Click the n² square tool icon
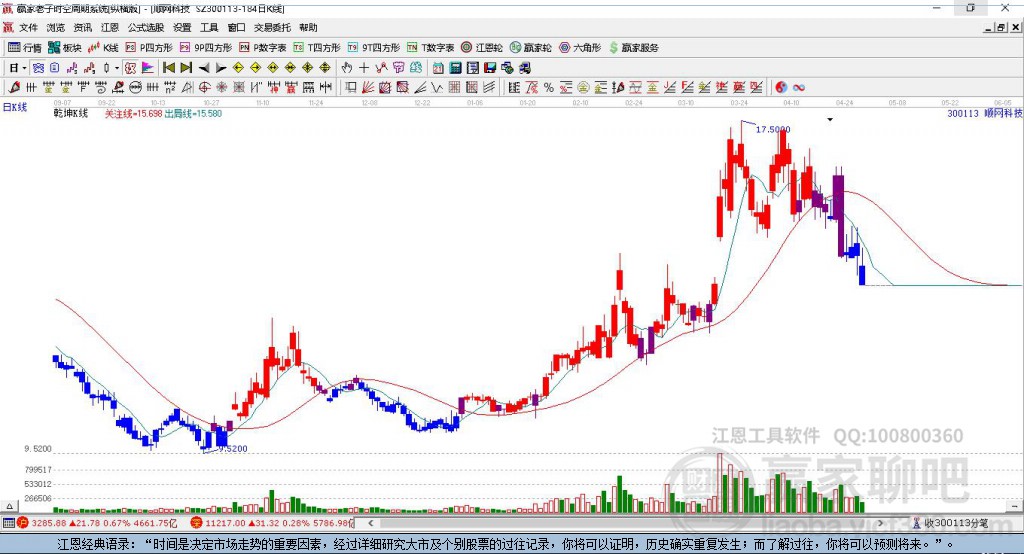The height and width of the screenshot is (554, 1024). 170,87
